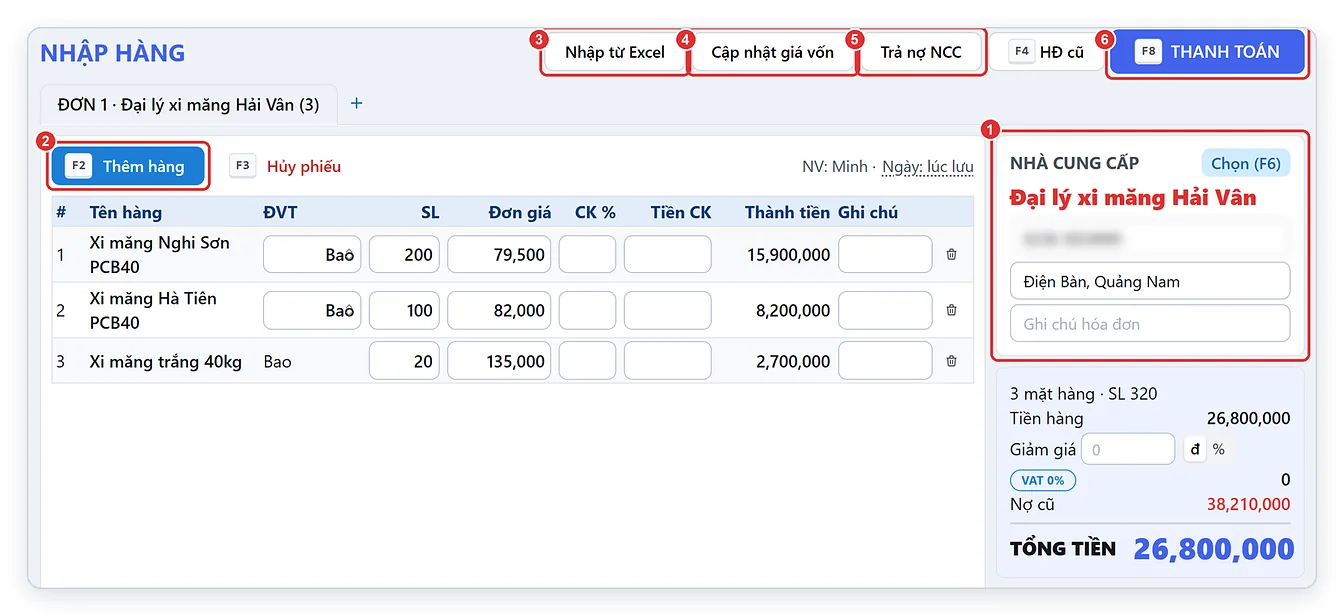The height and width of the screenshot is (616, 1344).
Task: Click old debt amount 38,210,000
Action: 1248,504
